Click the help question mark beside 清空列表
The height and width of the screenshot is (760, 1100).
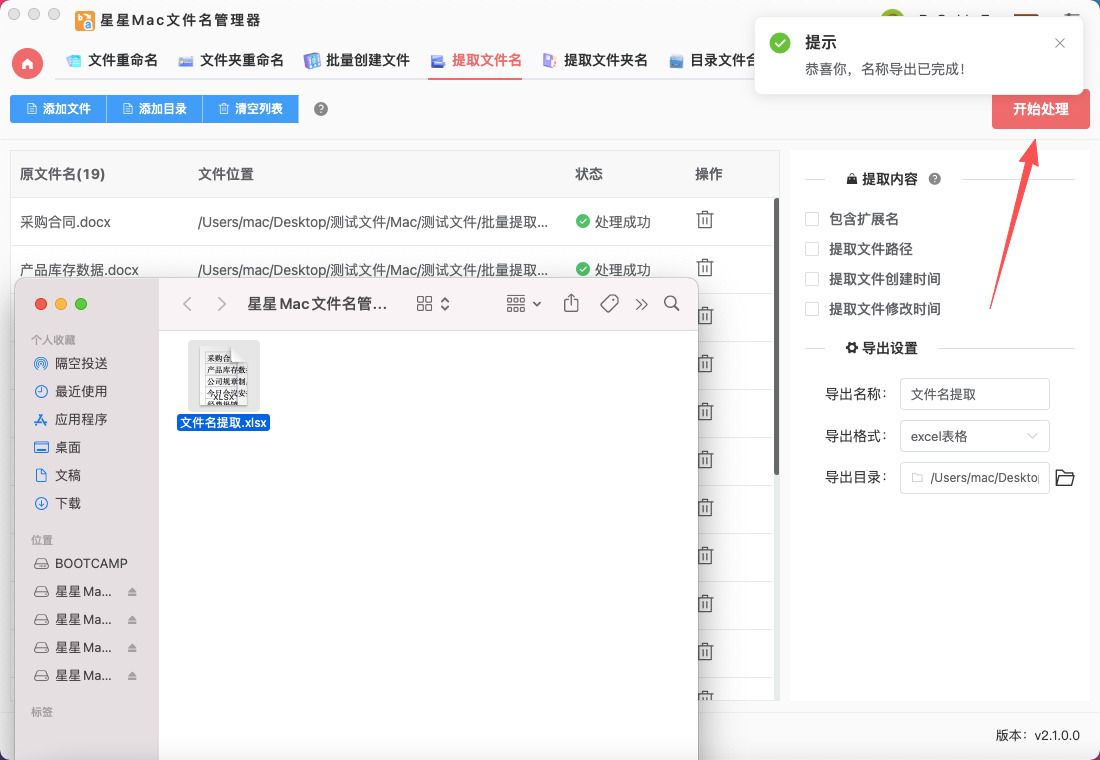321,109
